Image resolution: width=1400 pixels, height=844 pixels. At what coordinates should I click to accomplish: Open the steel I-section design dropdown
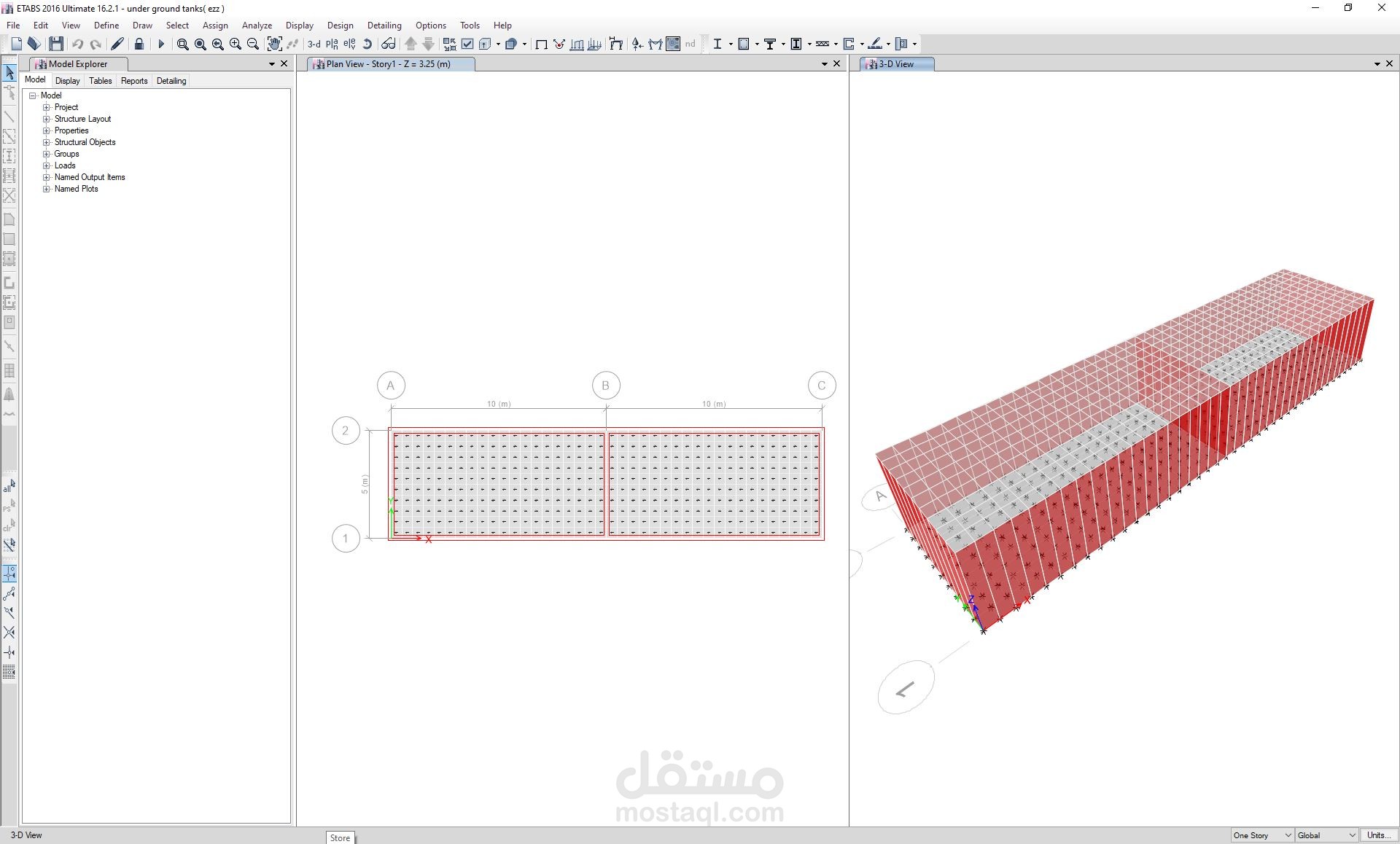[x=731, y=44]
